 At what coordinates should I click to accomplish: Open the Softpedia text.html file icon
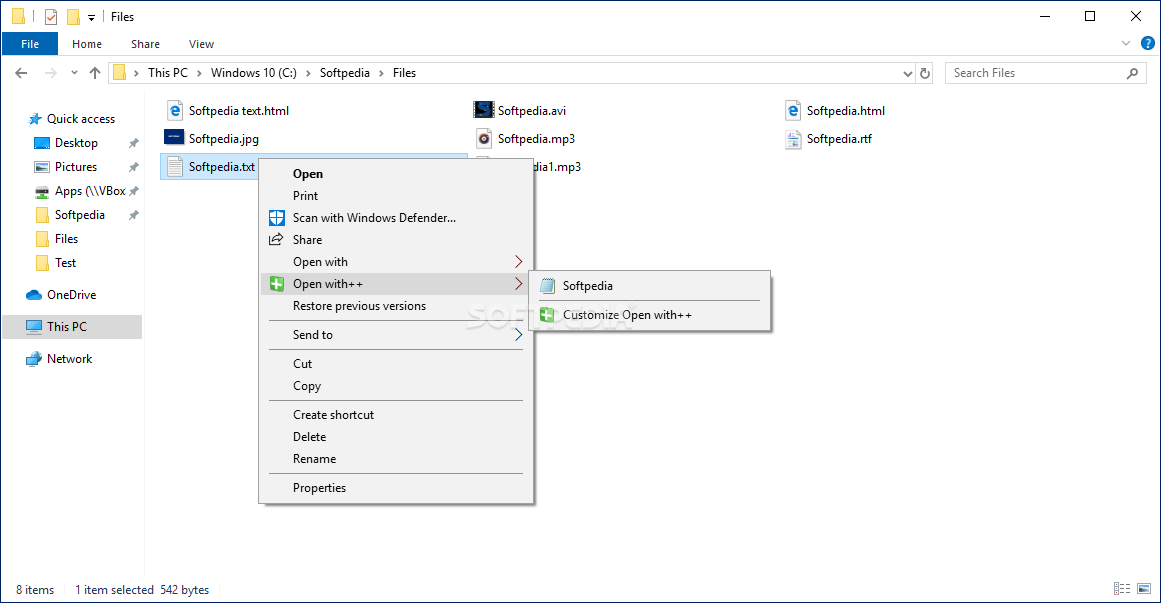click(175, 110)
